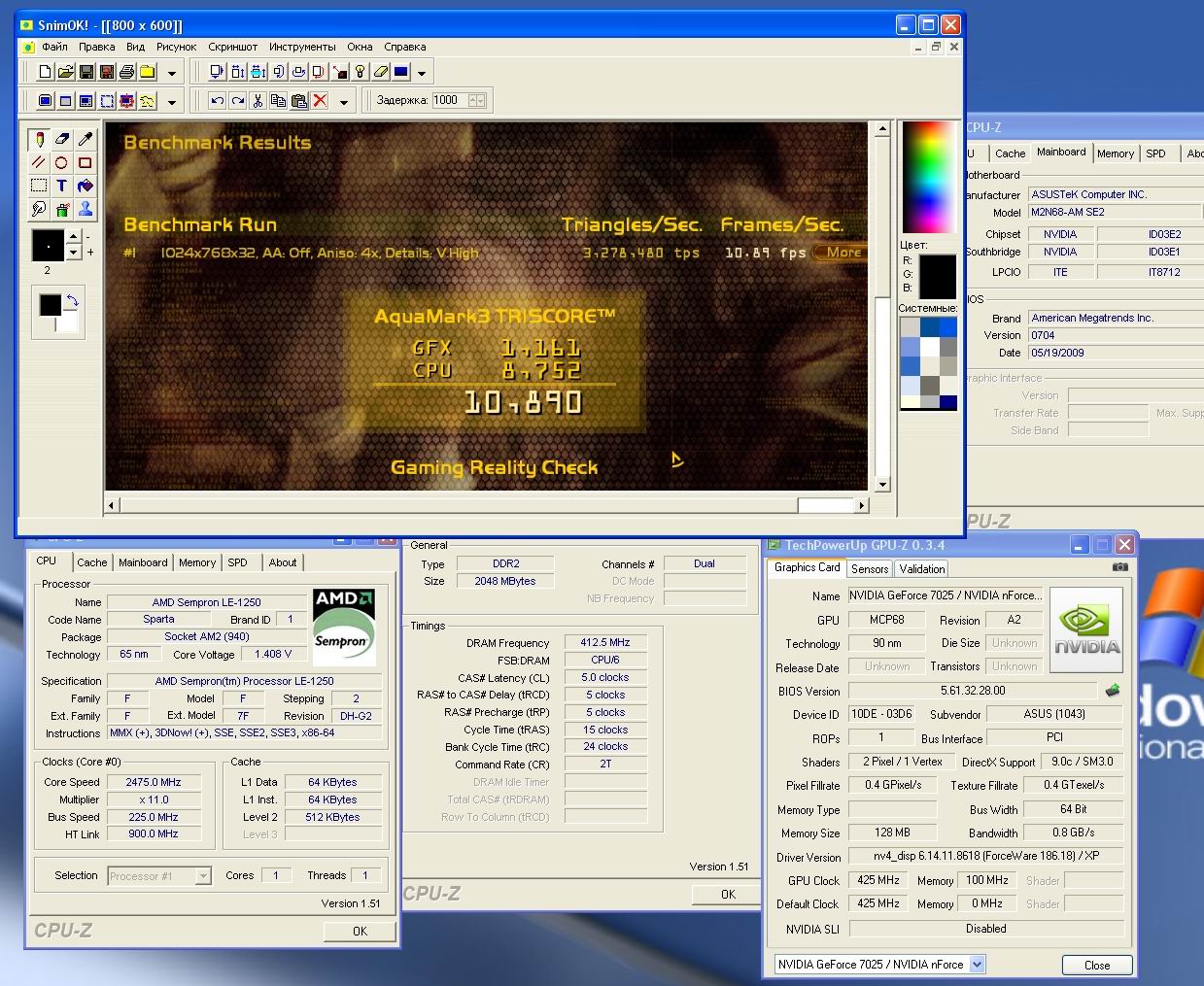
Task: Open the Правка menu
Action: (x=97, y=47)
